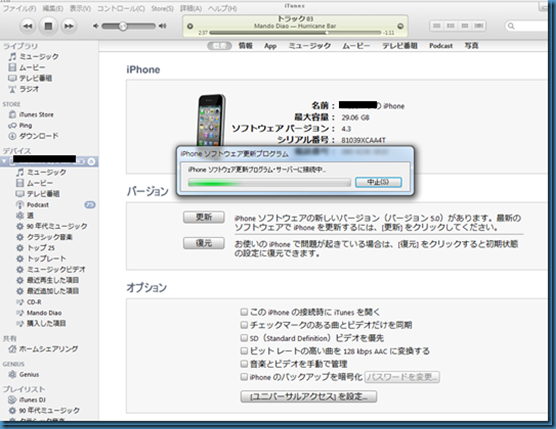Click the high volume speaker icon
Screen dimensions: 556x429
(x=162, y=26)
